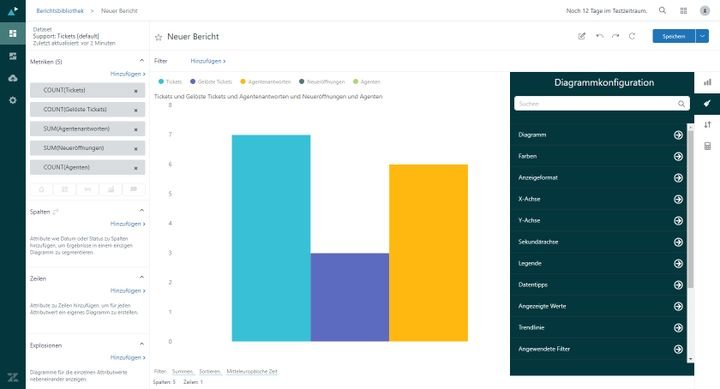
Task: Toggle Gelöste Tickets series in legend
Action: (211, 82)
